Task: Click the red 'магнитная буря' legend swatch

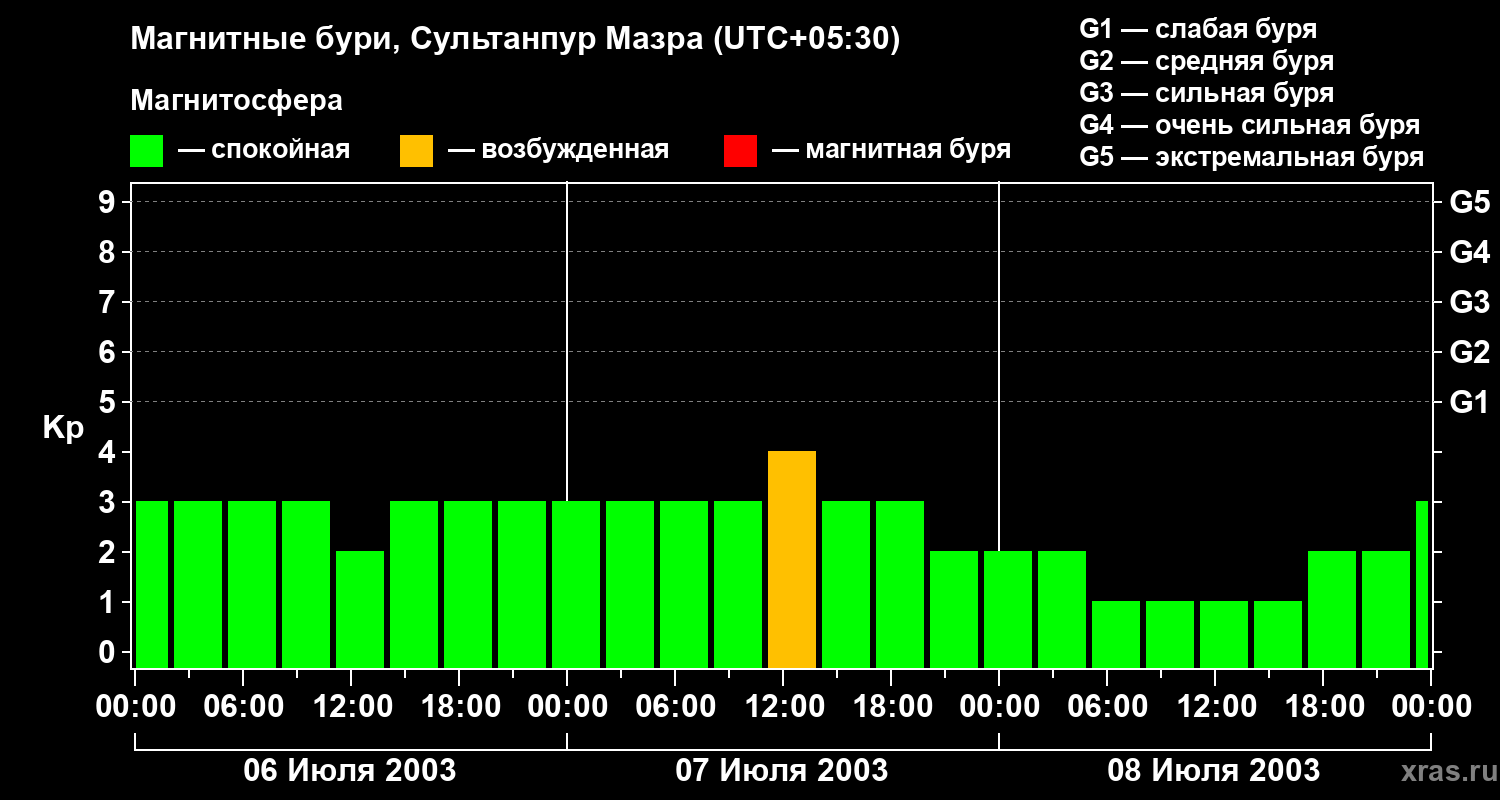Action: 740,151
